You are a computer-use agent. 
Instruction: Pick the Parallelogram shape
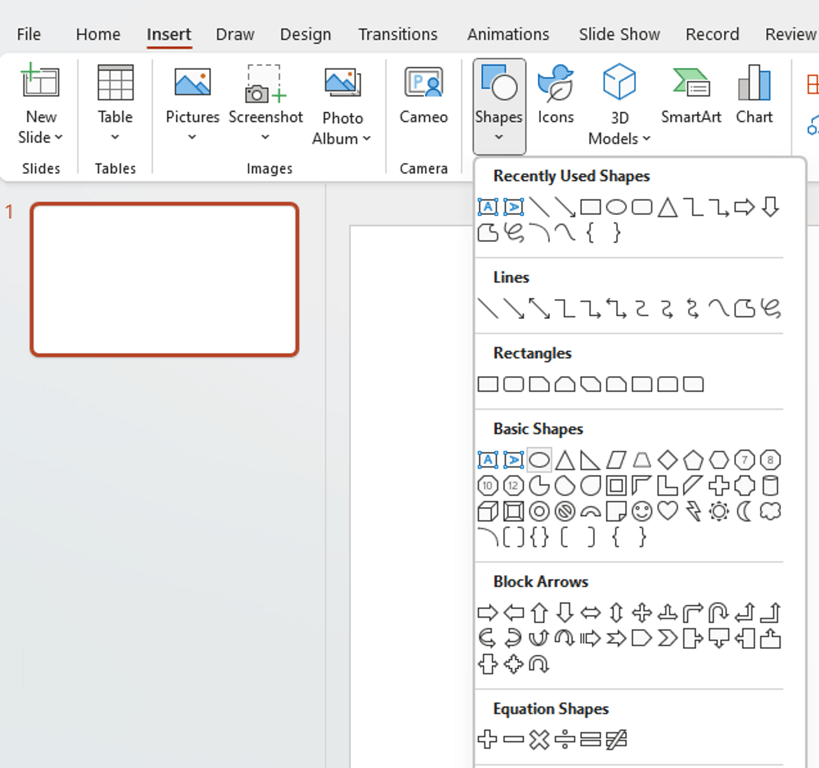[616, 460]
